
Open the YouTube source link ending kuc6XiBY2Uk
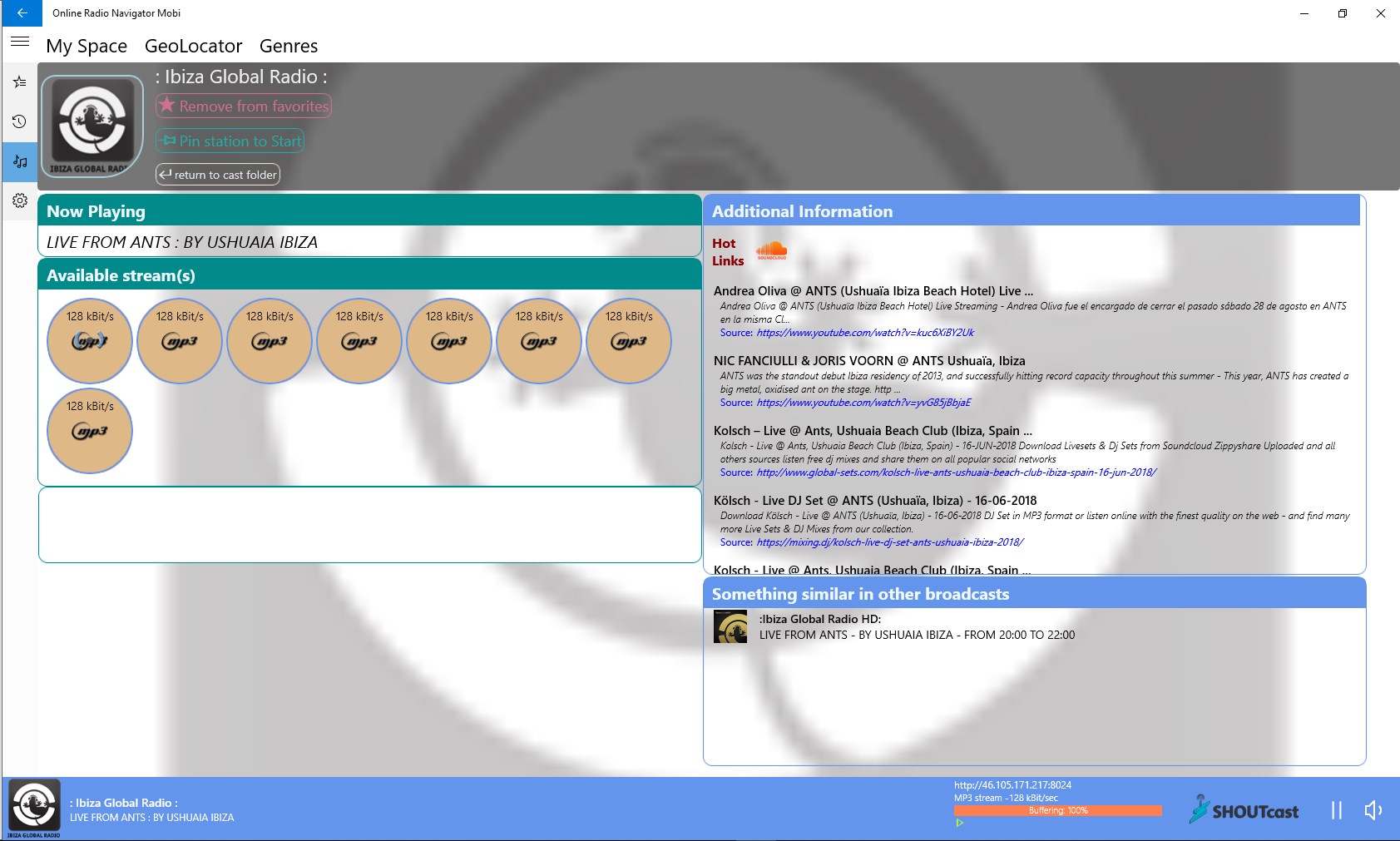coord(865,333)
